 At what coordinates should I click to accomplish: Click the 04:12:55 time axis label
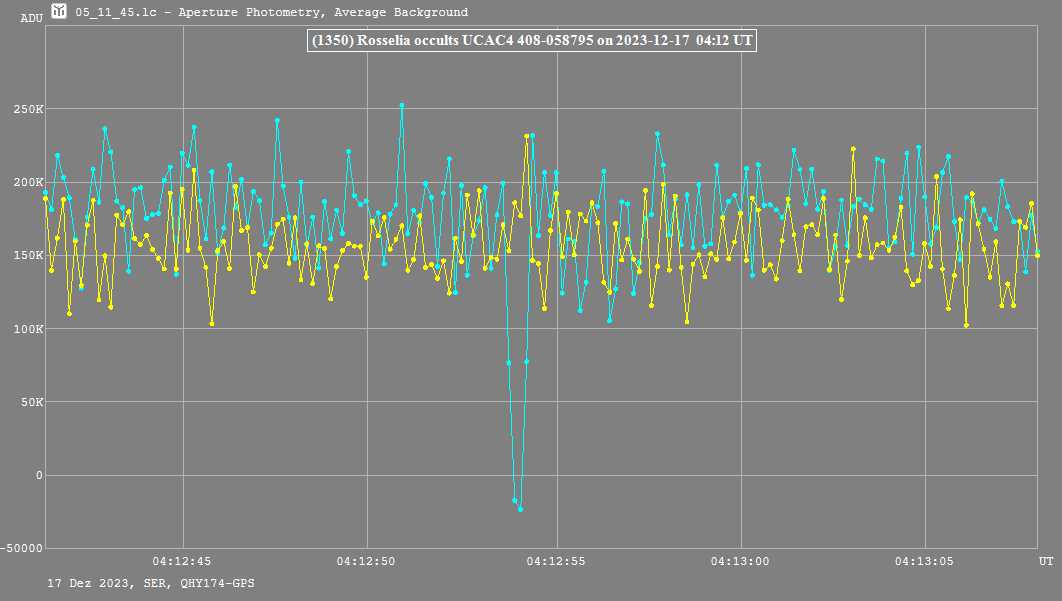[x=554, y=561]
